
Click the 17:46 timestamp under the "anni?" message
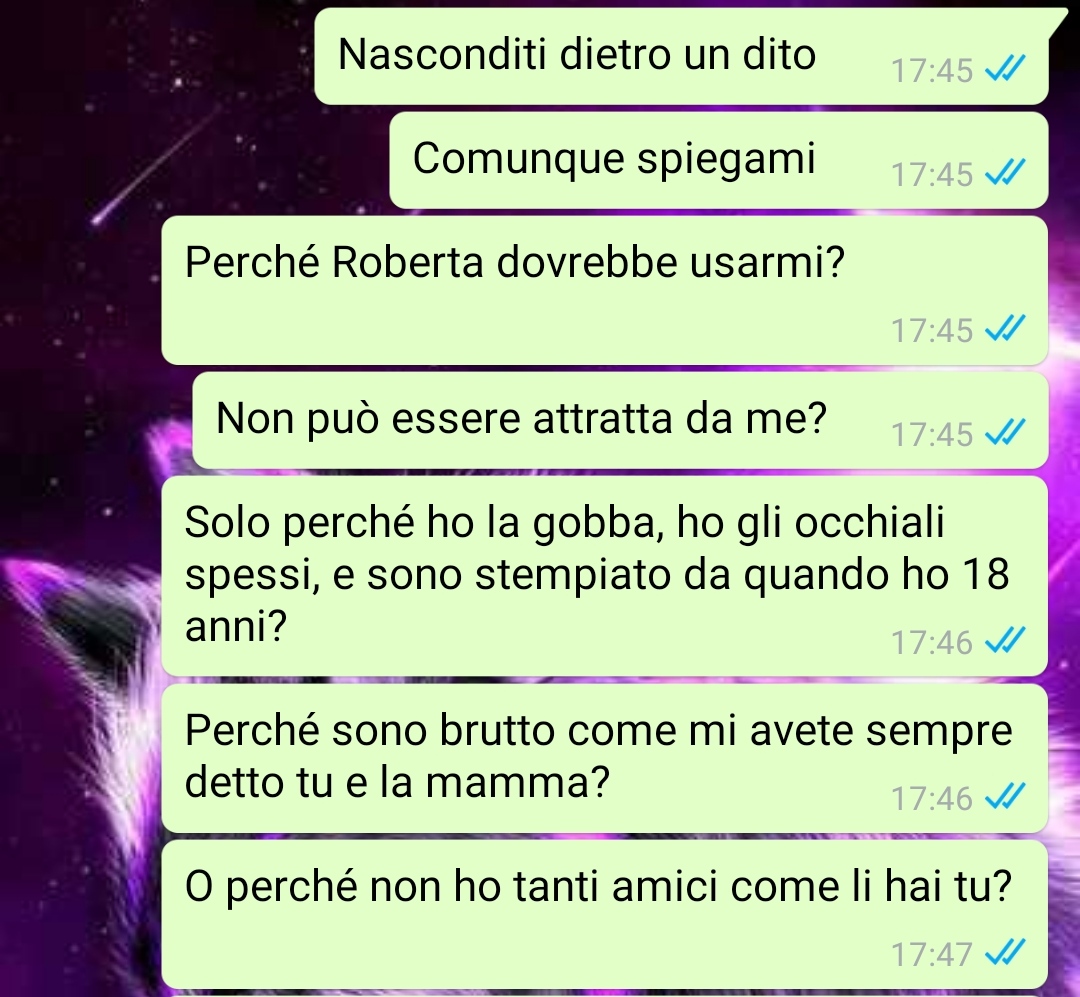[931, 642]
